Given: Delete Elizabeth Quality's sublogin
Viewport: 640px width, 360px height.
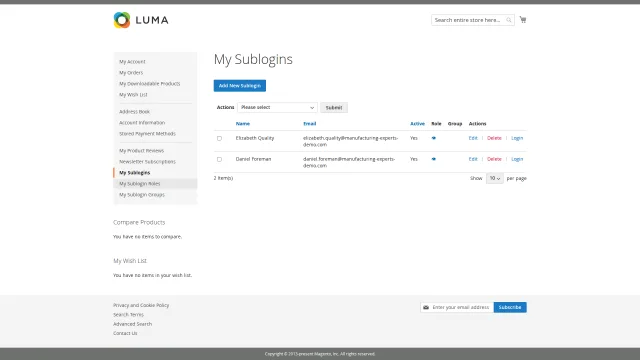Looking at the screenshot, I should point(494,138).
